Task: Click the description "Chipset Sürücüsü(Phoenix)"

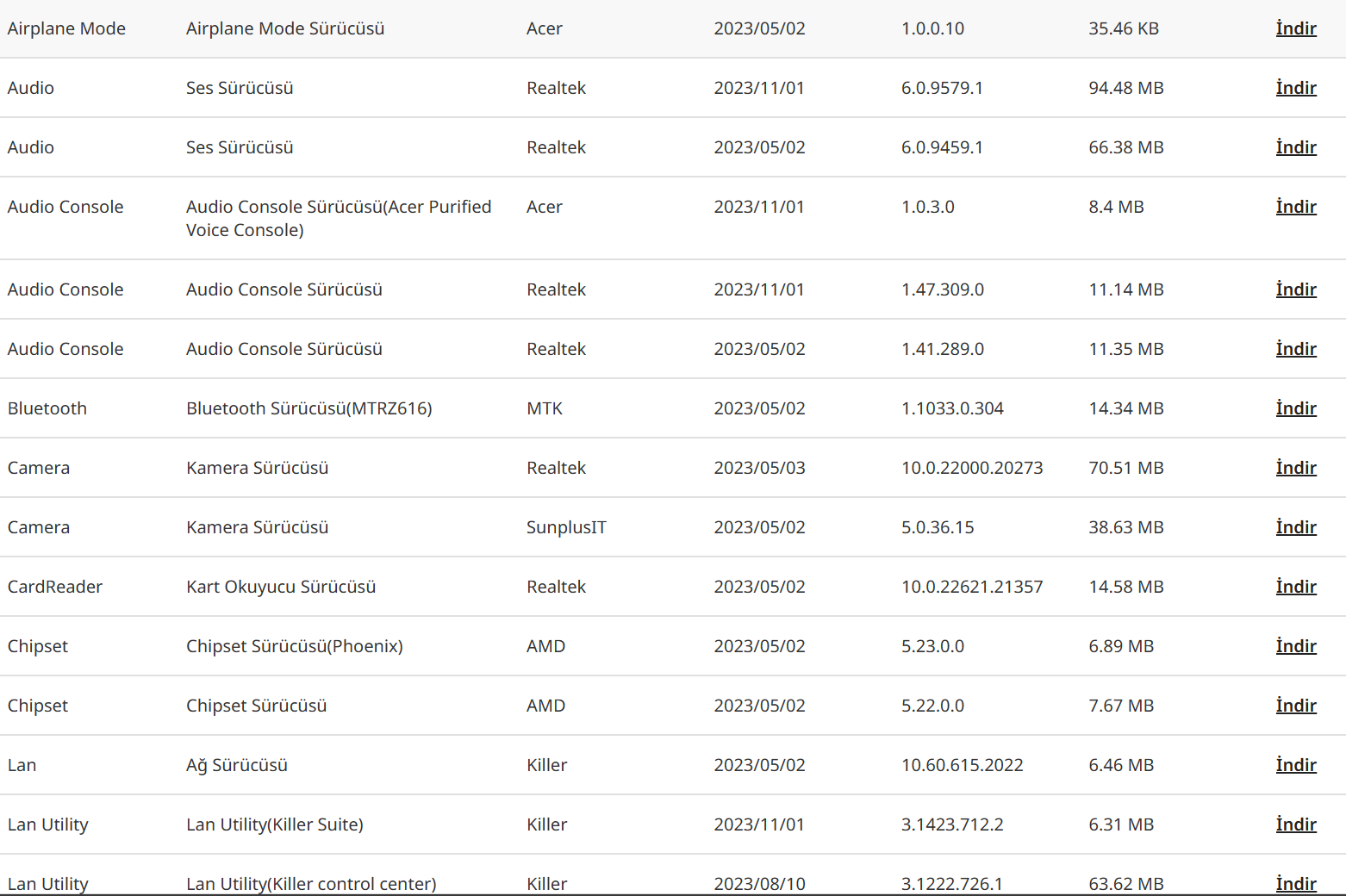Action: coord(295,646)
